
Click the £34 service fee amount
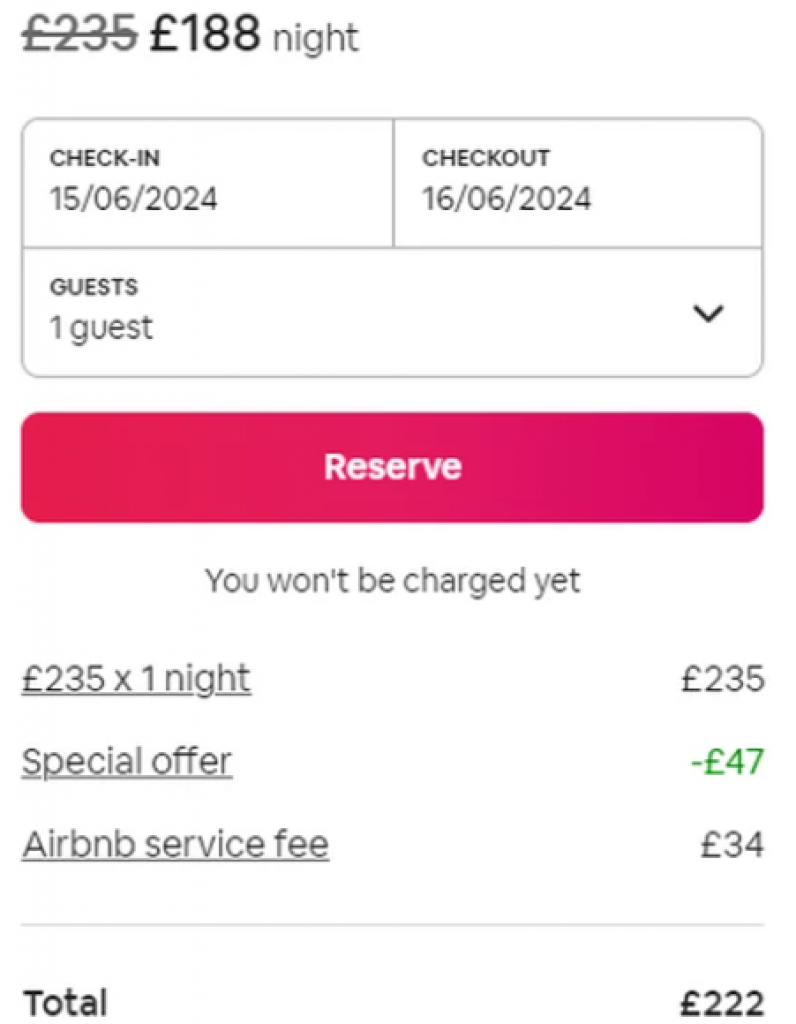732,845
